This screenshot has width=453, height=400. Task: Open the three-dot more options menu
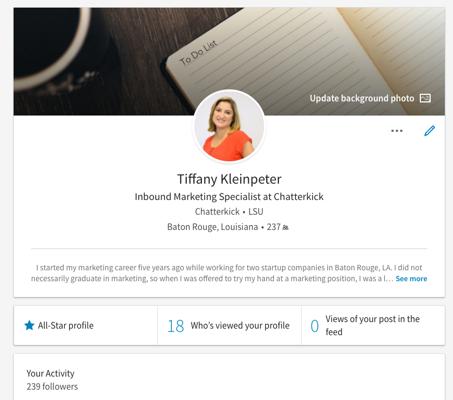[397, 131]
